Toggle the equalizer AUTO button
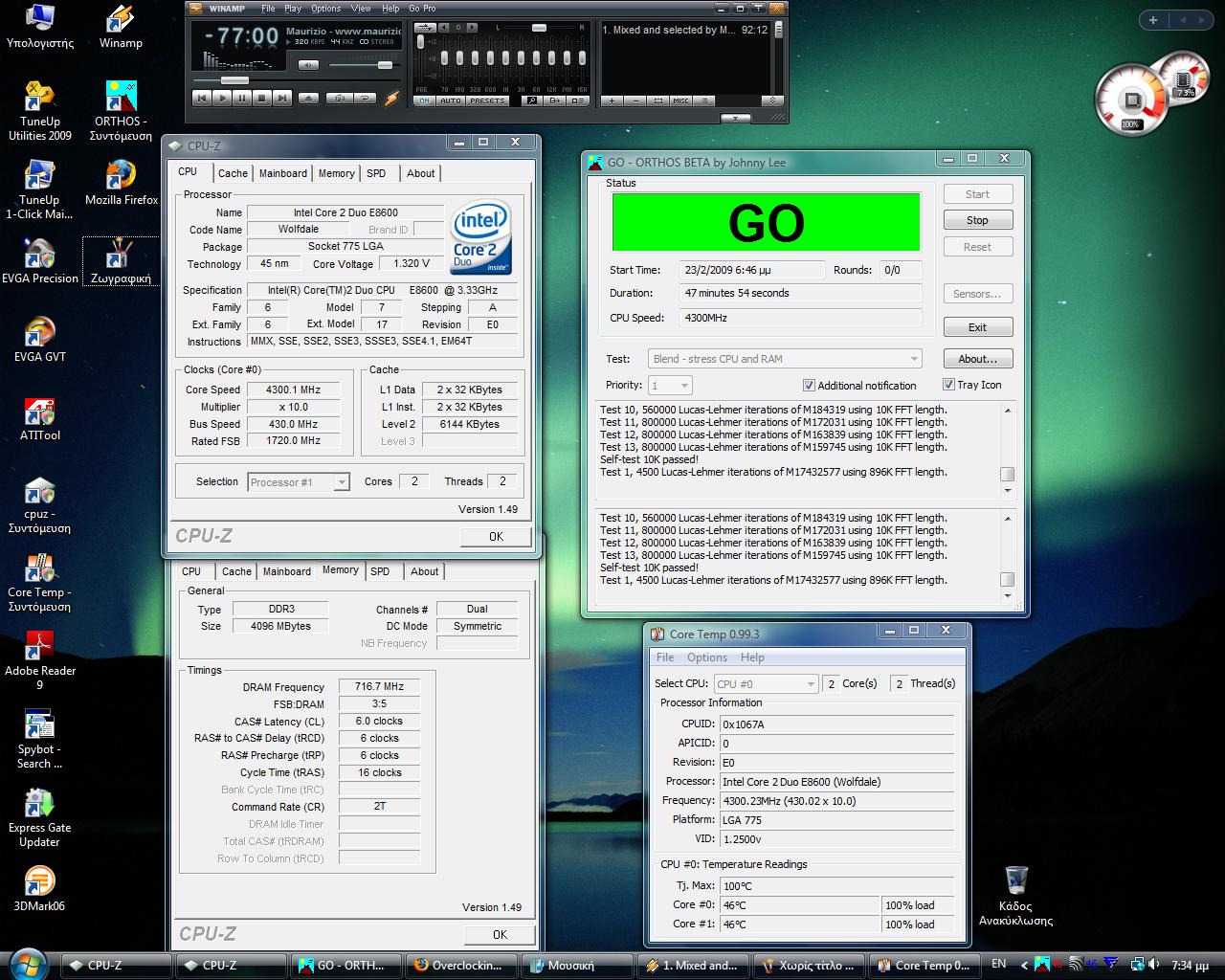The width and height of the screenshot is (1225, 980). (451, 100)
